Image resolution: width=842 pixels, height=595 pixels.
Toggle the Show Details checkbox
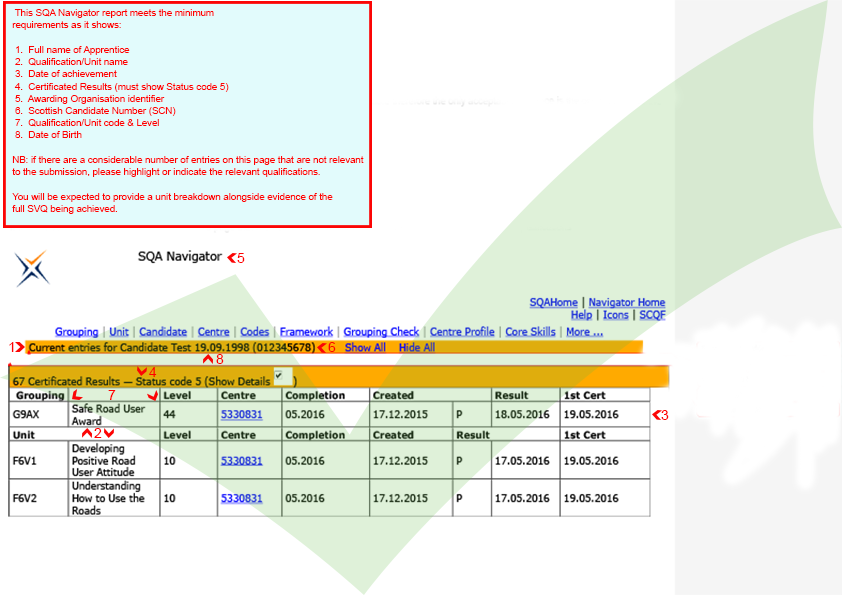pos(281,376)
